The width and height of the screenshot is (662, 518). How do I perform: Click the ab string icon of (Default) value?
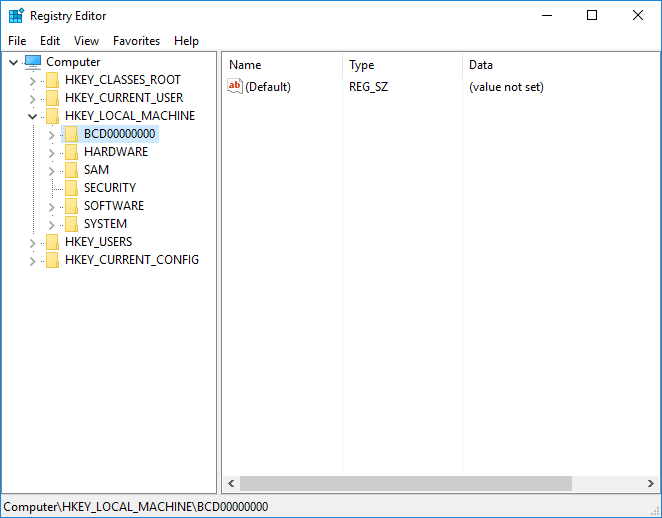[x=235, y=87]
